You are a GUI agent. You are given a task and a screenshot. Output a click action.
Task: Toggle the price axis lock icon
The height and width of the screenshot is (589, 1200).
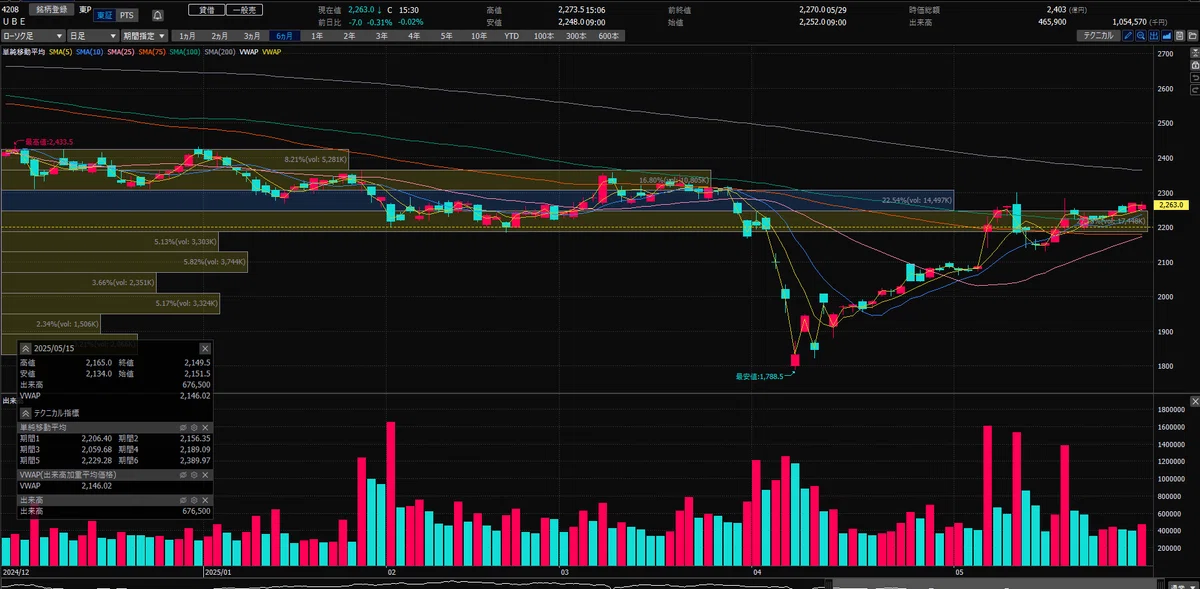1195,65
